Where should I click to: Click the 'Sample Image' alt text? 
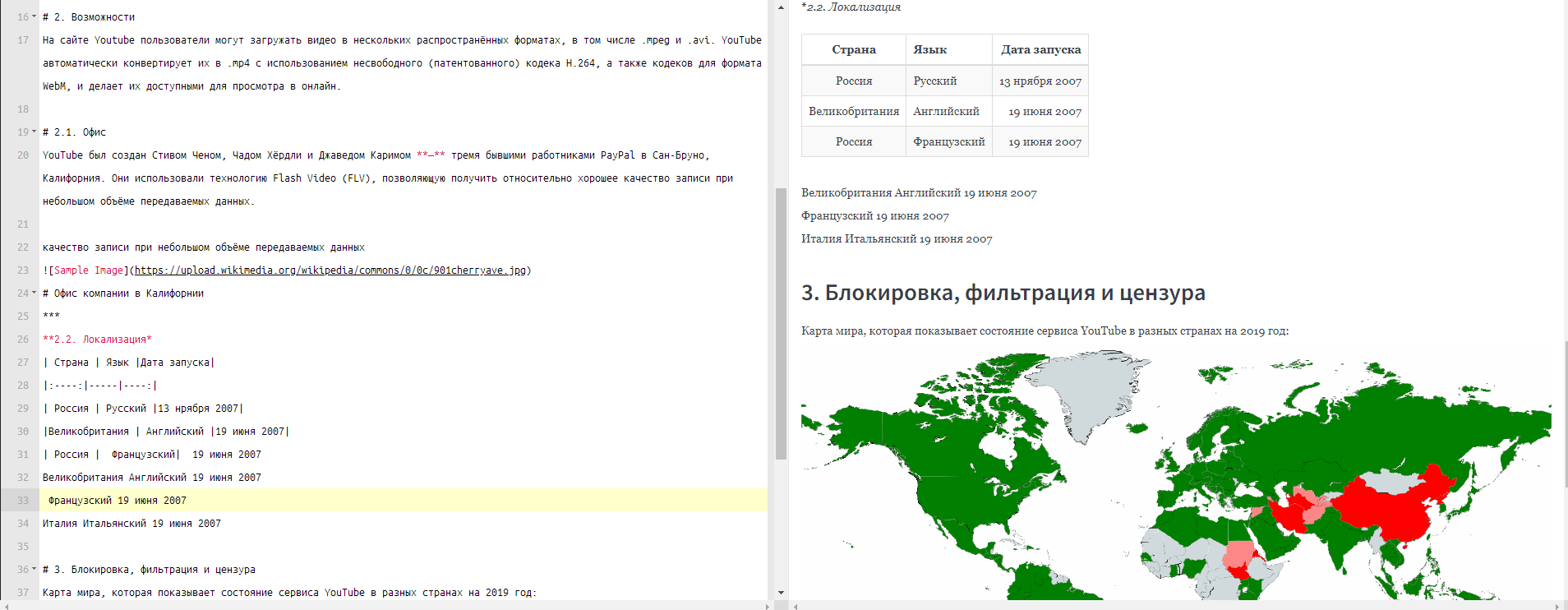pos(90,270)
